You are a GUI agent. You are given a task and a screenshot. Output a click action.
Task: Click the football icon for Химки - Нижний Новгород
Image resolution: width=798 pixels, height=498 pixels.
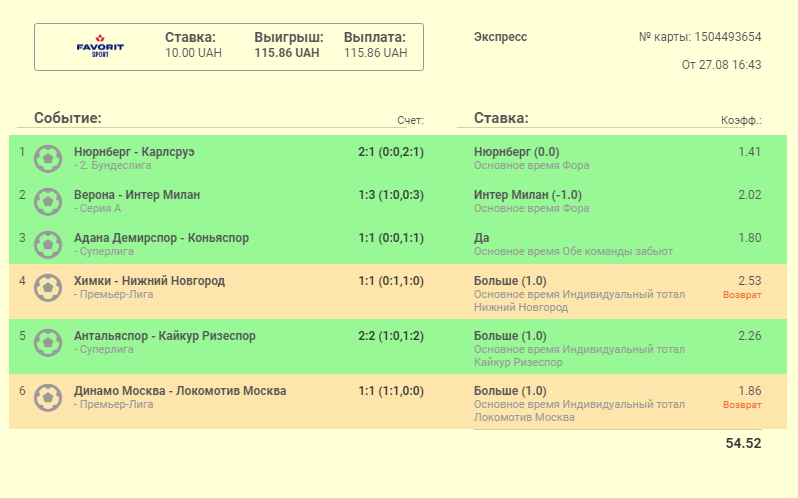click(48, 287)
